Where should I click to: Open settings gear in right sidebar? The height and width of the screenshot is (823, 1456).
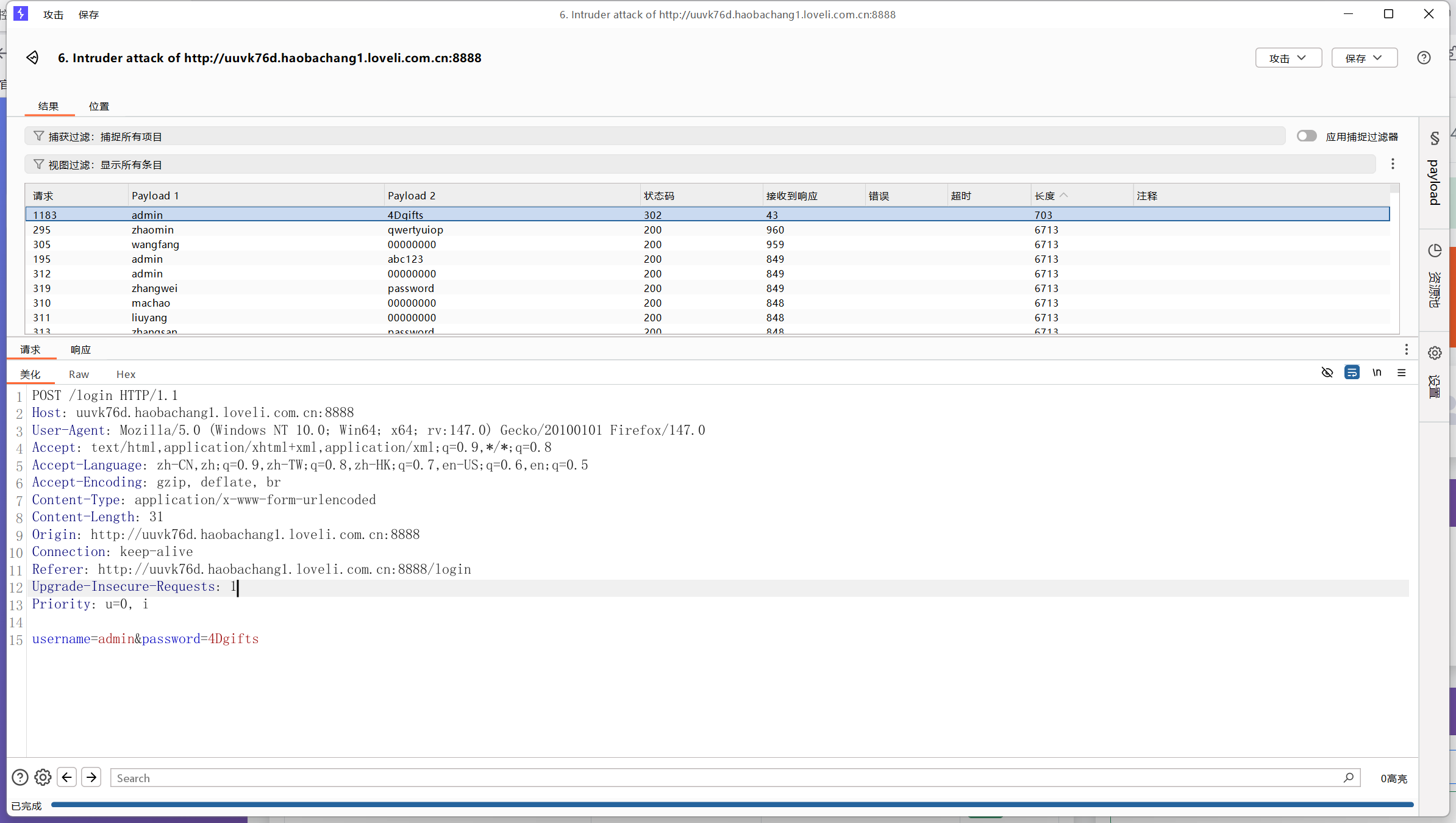(1435, 353)
